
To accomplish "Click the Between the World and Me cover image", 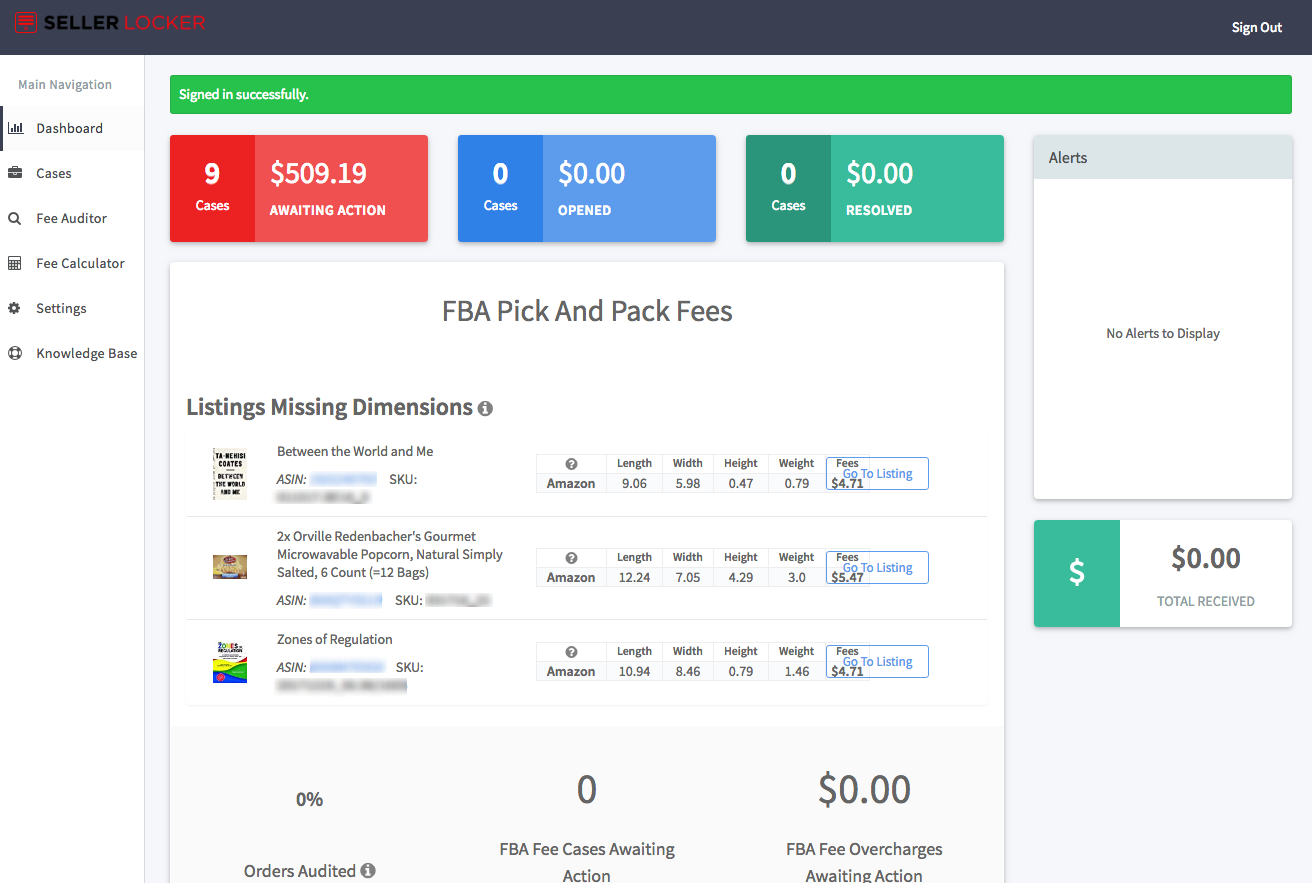I will pyautogui.click(x=230, y=474).
